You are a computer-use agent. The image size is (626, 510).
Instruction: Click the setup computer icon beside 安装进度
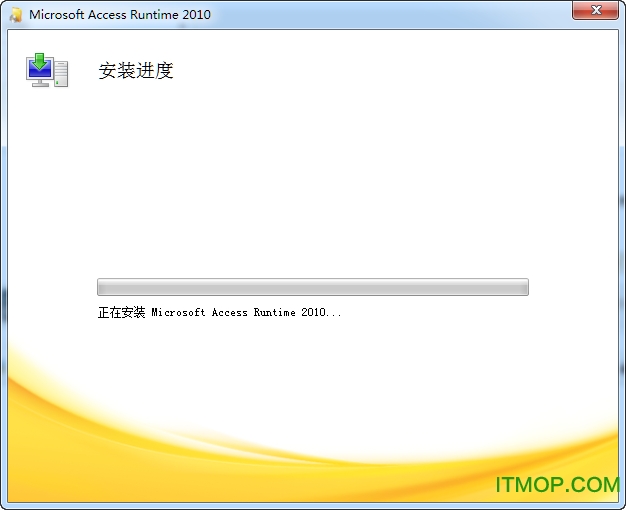click(x=47, y=70)
